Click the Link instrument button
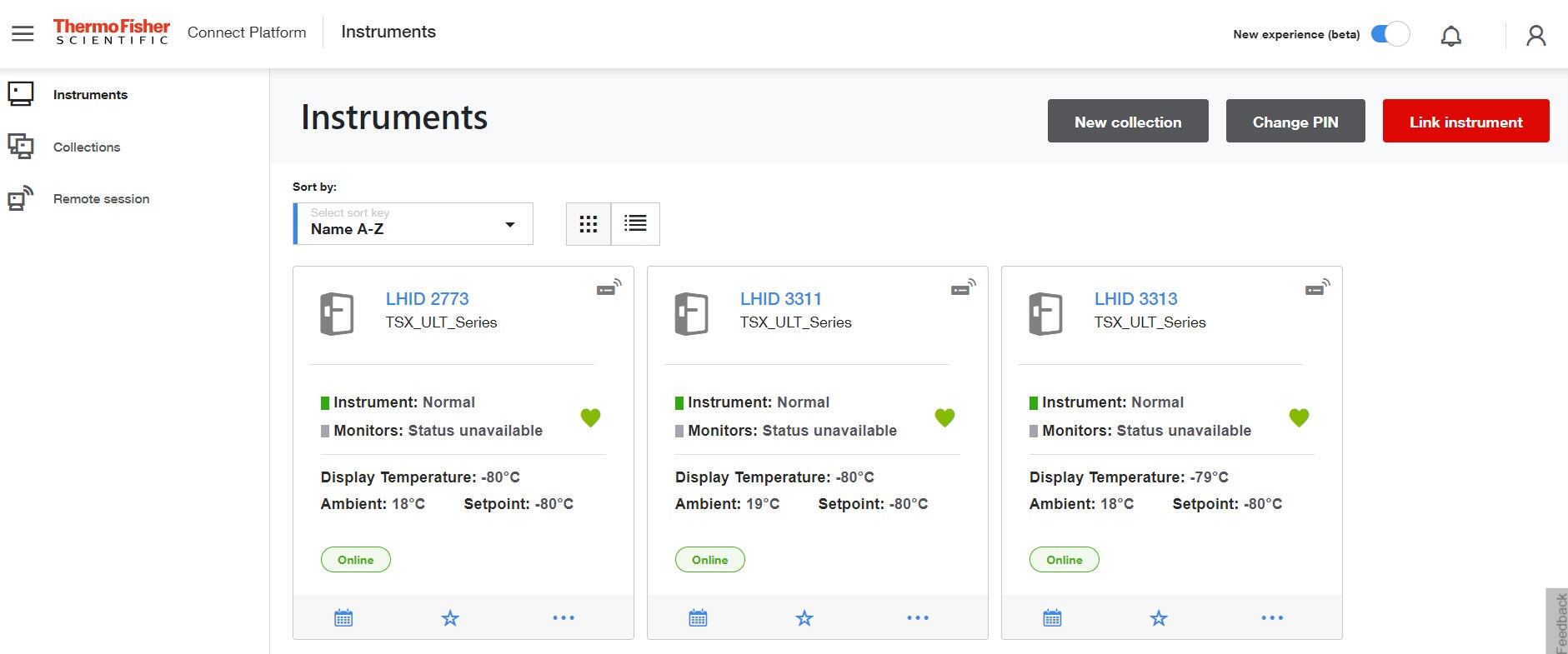The width and height of the screenshot is (1568, 654). pyautogui.click(x=1466, y=121)
